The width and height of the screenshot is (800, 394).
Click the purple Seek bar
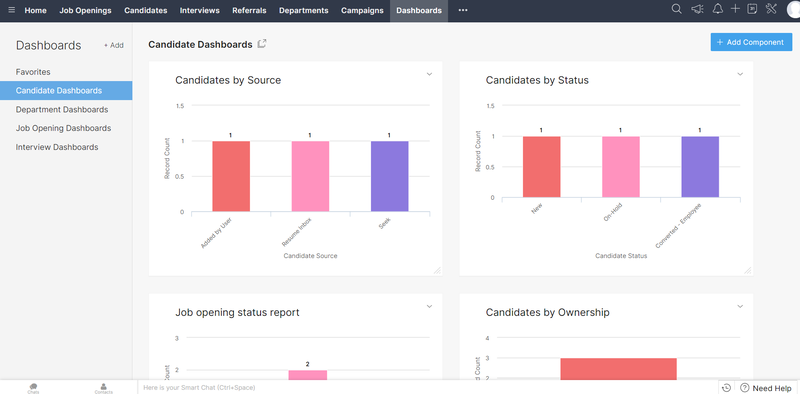389,176
